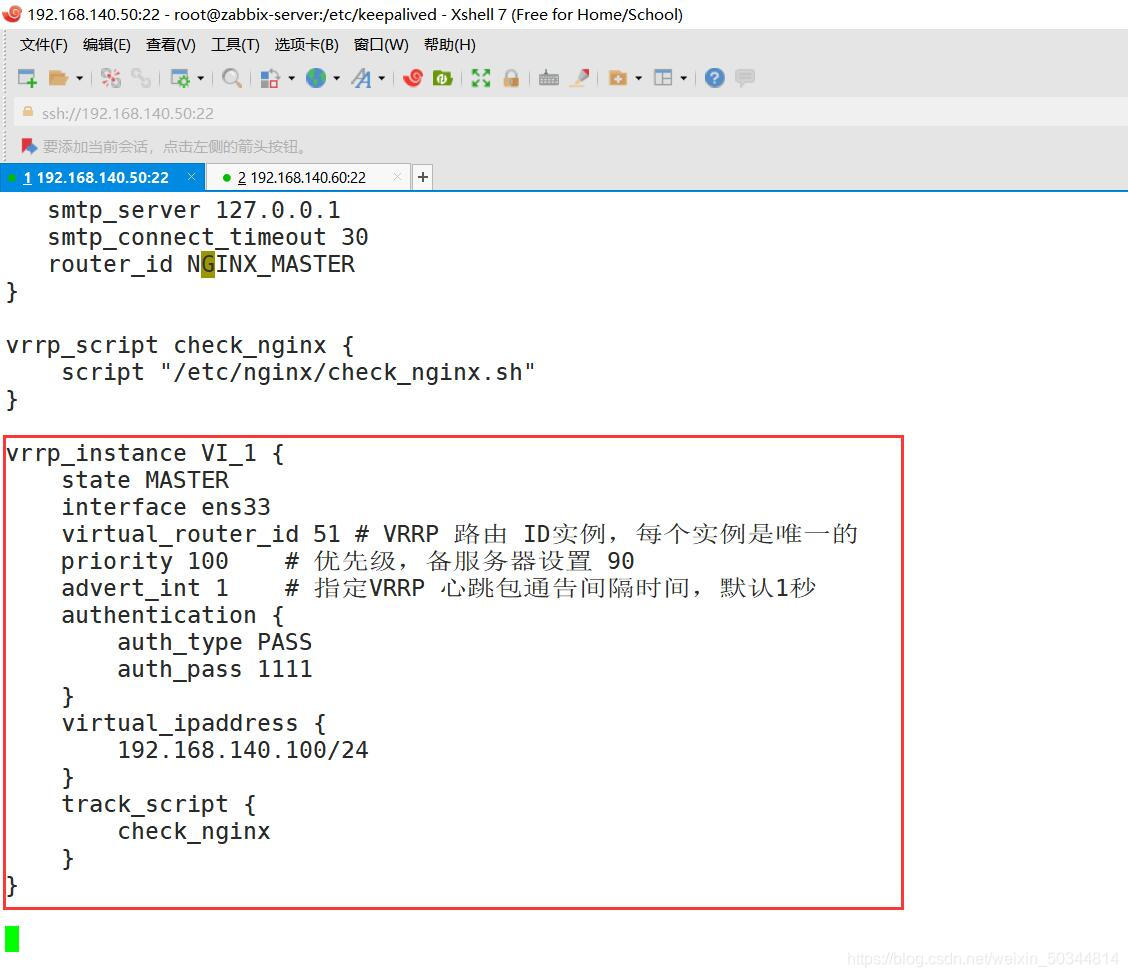1128x977 pixels.
Task: Click the line 'interface ens33'
Action: (166, 507)
